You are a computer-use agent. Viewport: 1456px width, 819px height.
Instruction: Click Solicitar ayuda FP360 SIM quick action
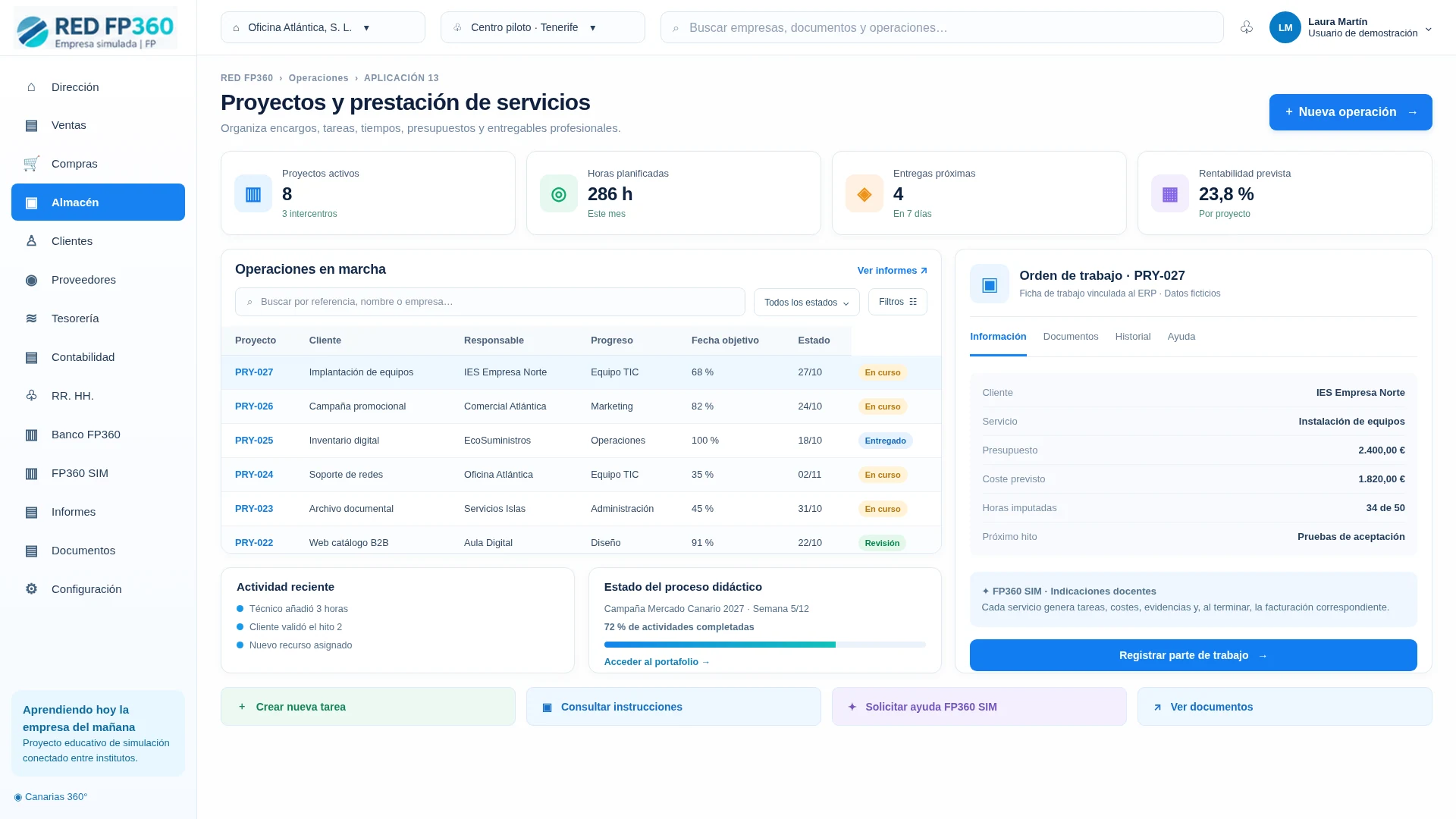(x=979, y=707)
